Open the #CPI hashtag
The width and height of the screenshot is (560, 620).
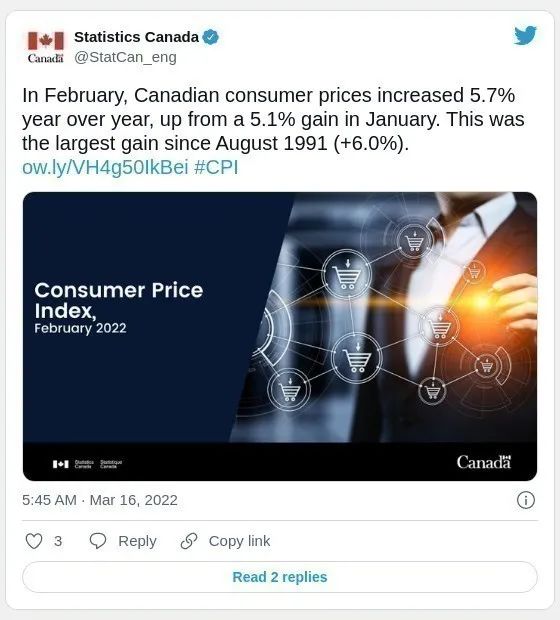(x=216, y=167)
